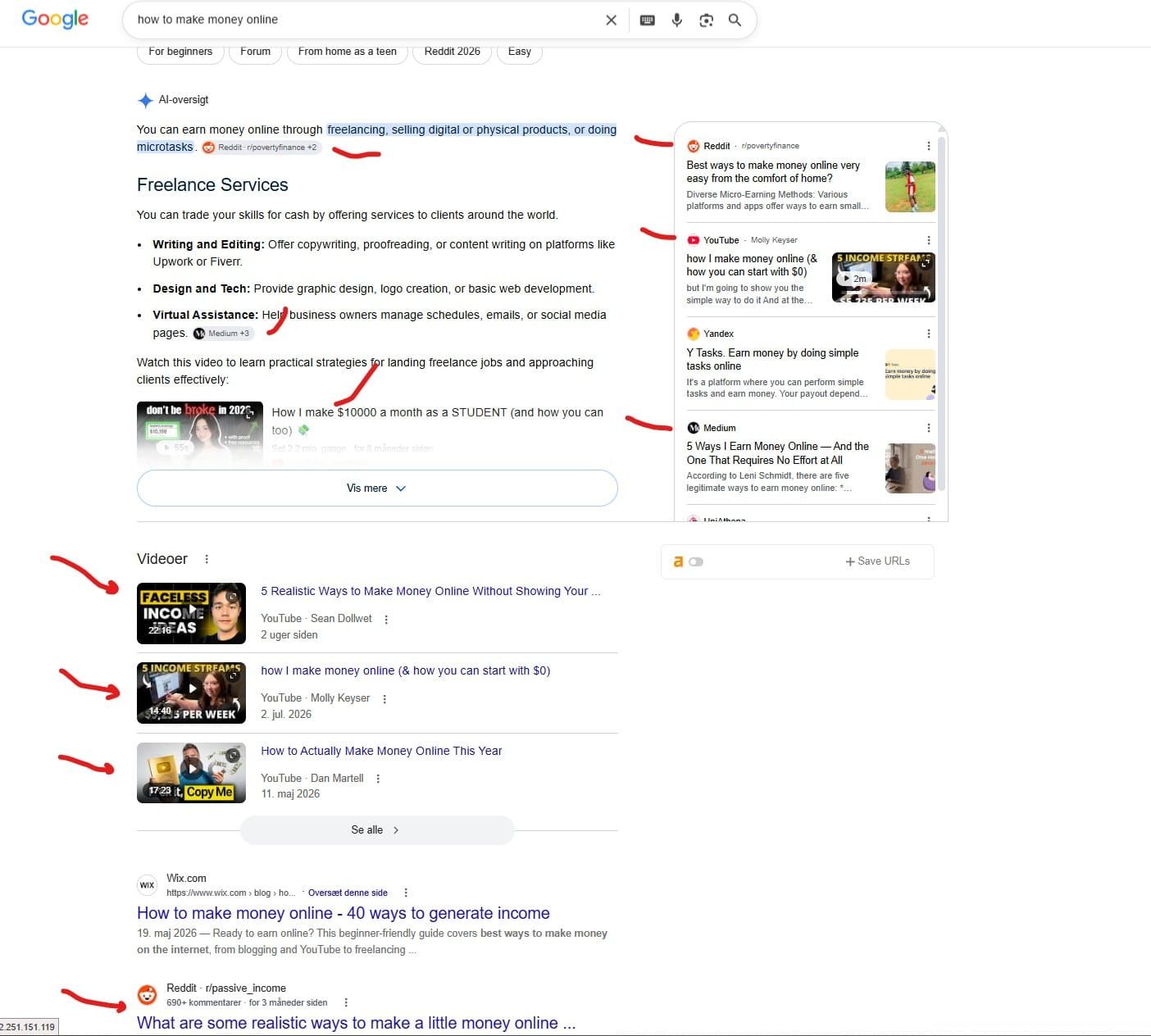Open the Medium article 5 Ways I Earn Money Online
Viewport: 1151px width, 1036px height.
click(x=777, y=453)
